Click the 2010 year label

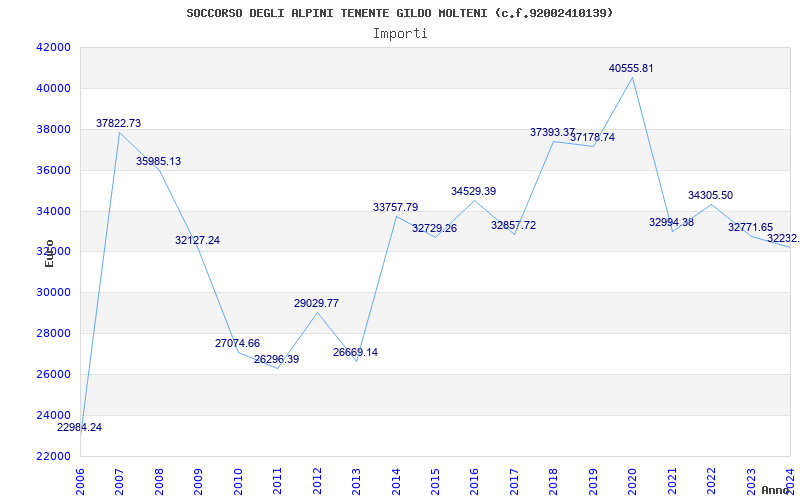238,481
